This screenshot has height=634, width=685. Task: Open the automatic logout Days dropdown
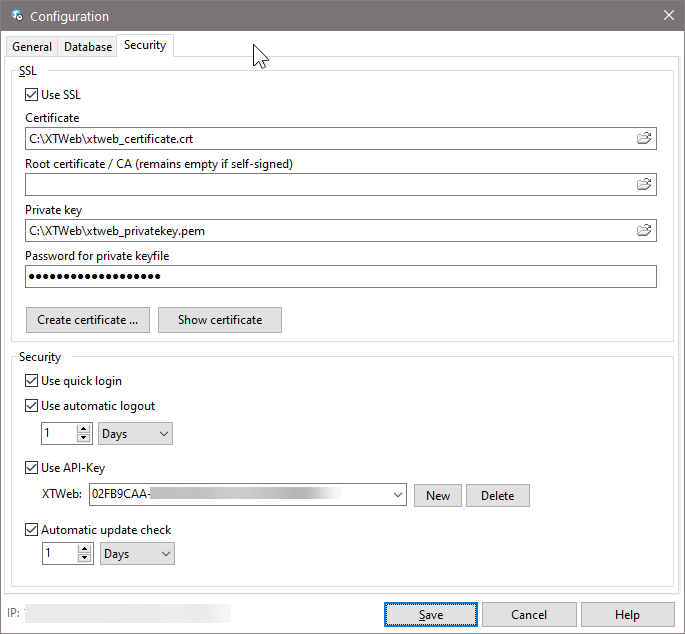[136, 434]
